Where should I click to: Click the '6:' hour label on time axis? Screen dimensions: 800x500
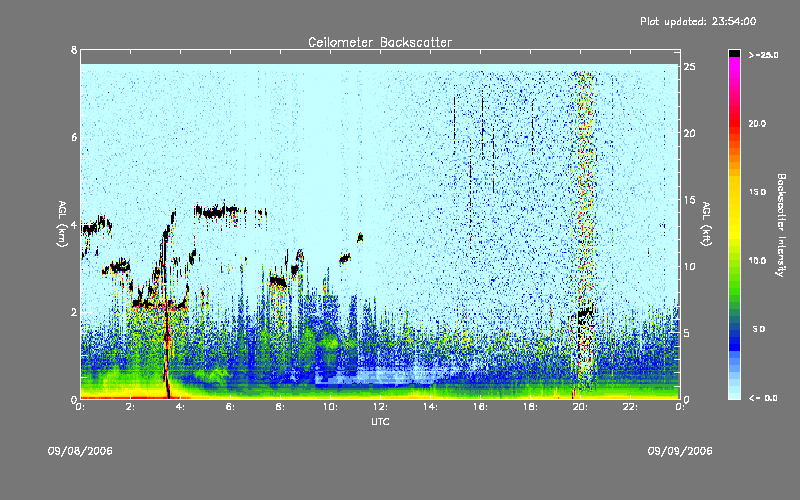(230, 407)
